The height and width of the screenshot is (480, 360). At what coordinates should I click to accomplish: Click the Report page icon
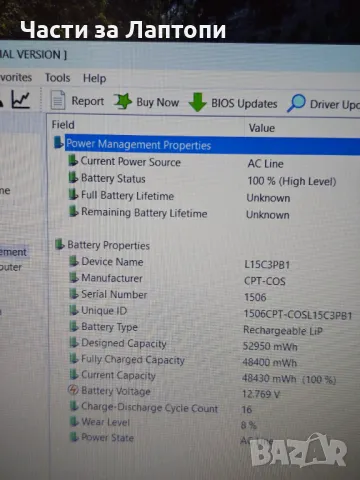pyautogui.click(x=58, y=100)
